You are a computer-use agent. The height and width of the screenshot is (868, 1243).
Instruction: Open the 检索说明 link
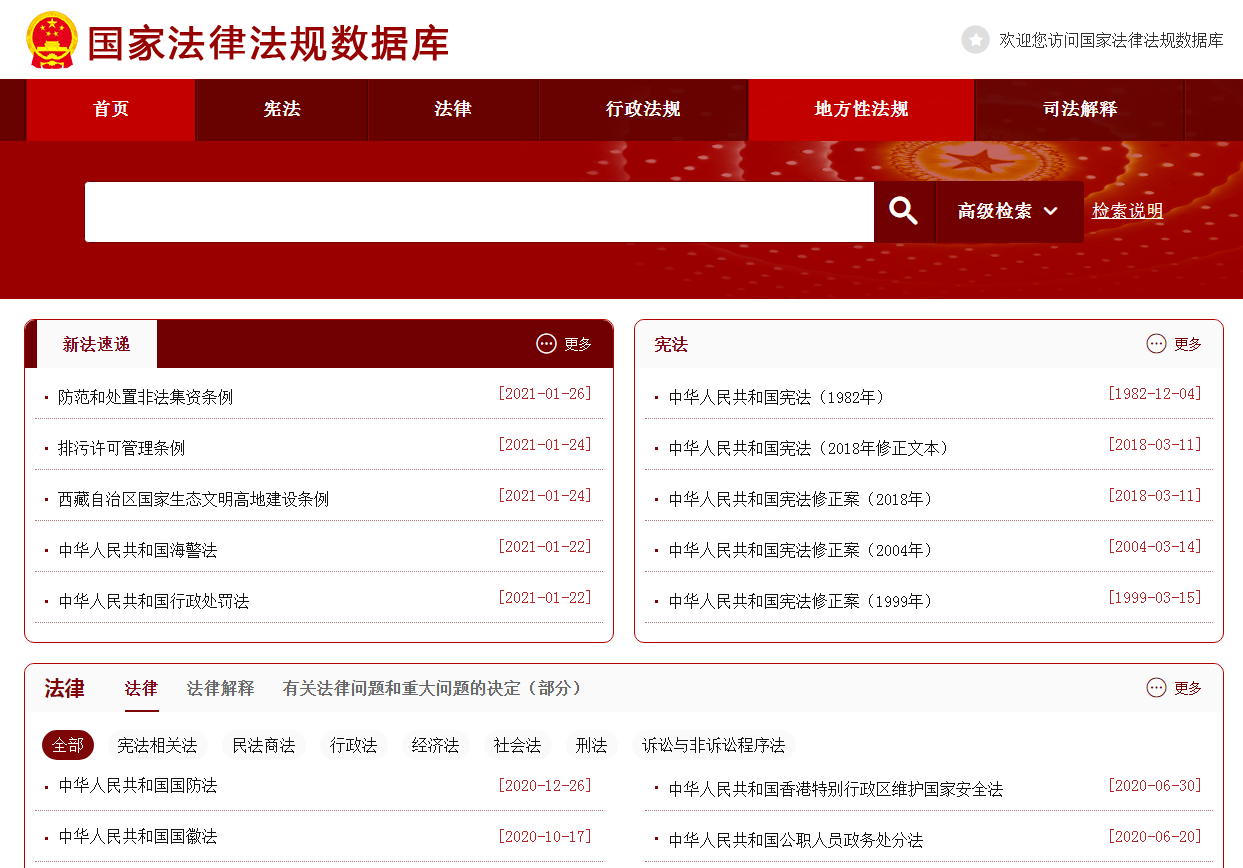[1127, 211]
